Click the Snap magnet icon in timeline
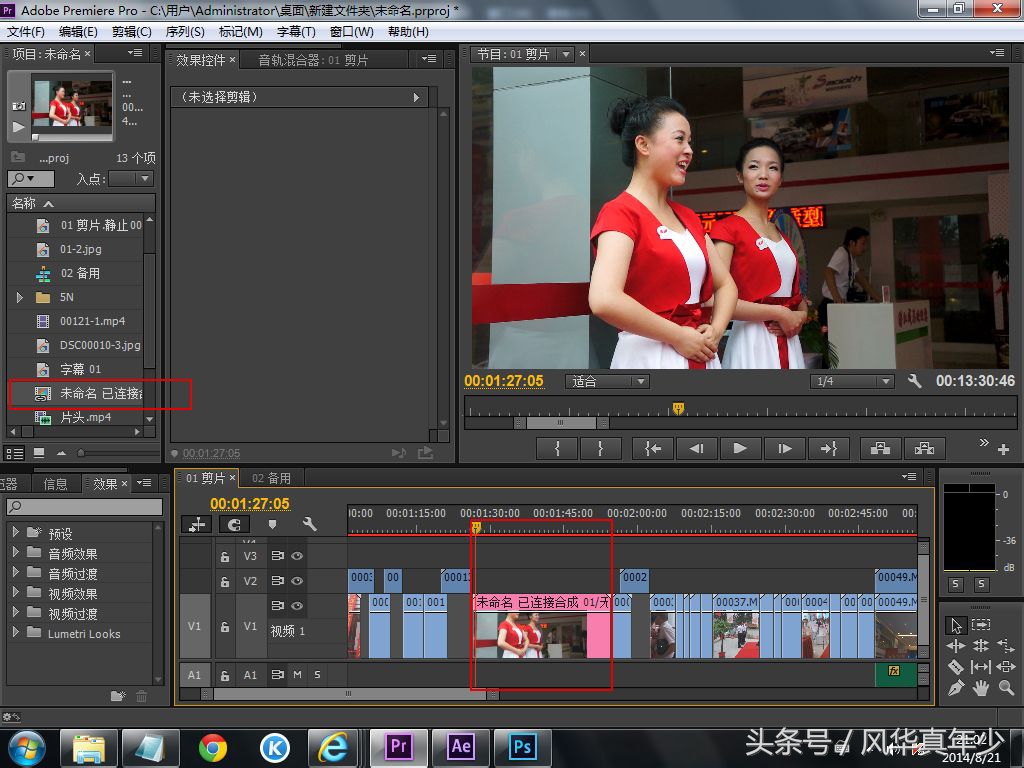 click(x=234, y=524)
